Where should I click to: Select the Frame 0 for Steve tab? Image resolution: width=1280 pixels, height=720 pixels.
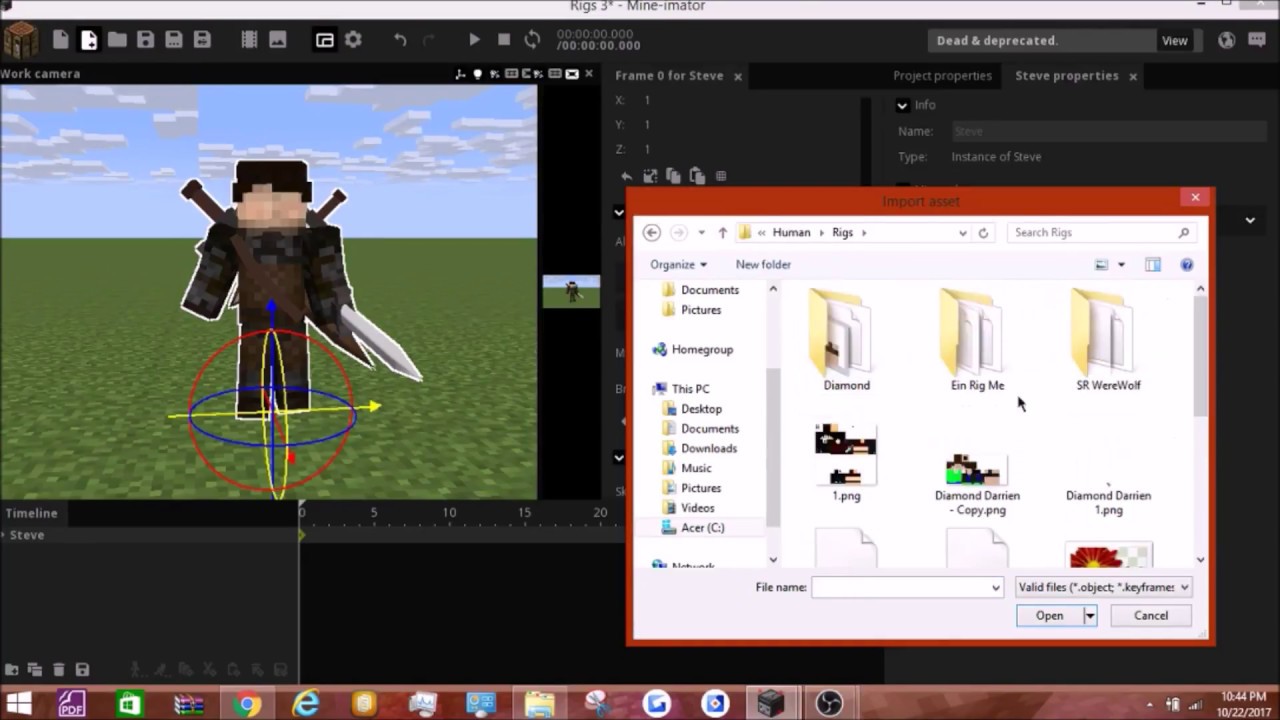669,76
